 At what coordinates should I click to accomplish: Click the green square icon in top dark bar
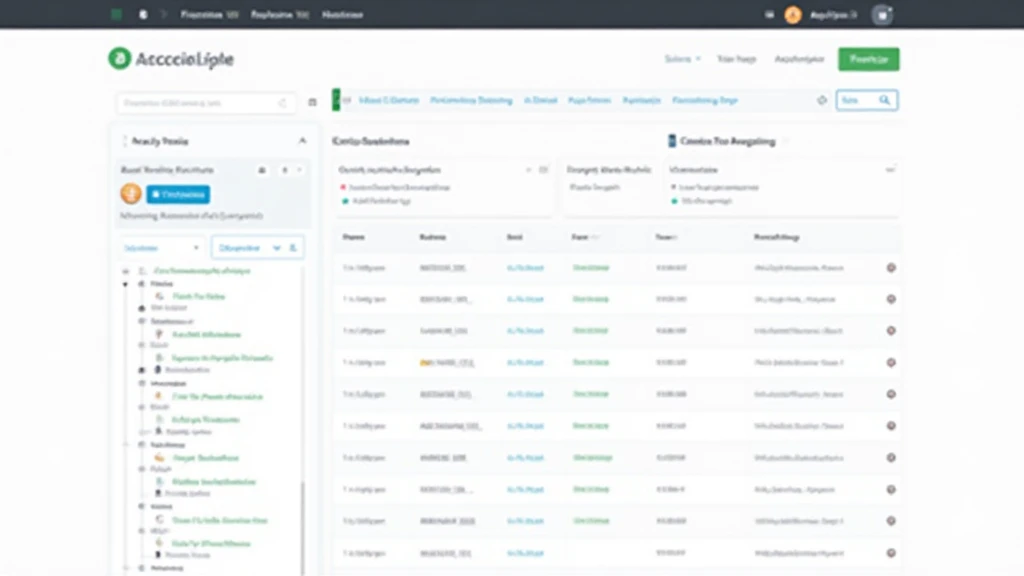tap(116, 15)
